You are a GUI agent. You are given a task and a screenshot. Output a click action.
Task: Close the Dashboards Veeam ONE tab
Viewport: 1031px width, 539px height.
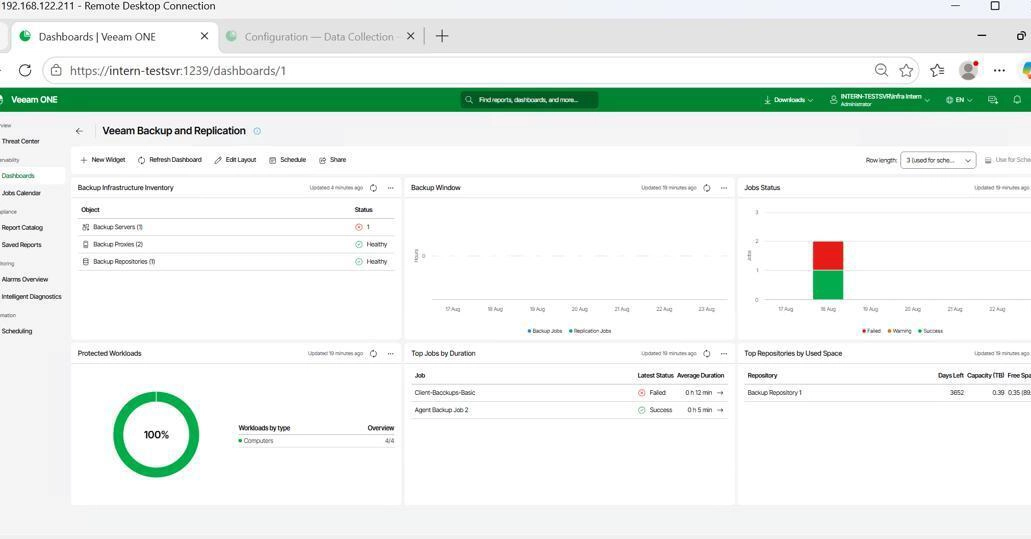(x=204, y=36)
